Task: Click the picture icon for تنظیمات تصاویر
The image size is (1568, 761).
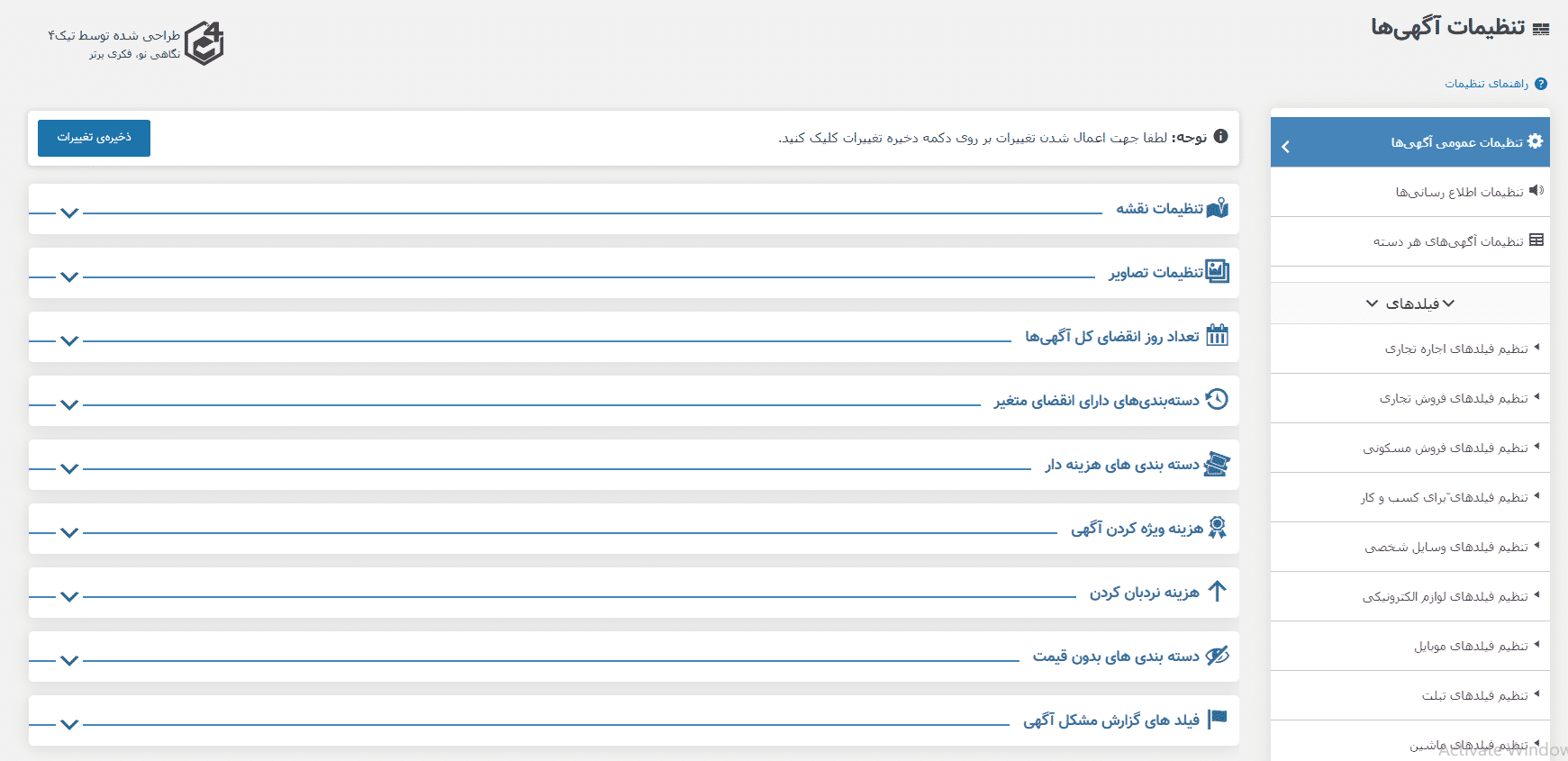Action: (1218, 271)
